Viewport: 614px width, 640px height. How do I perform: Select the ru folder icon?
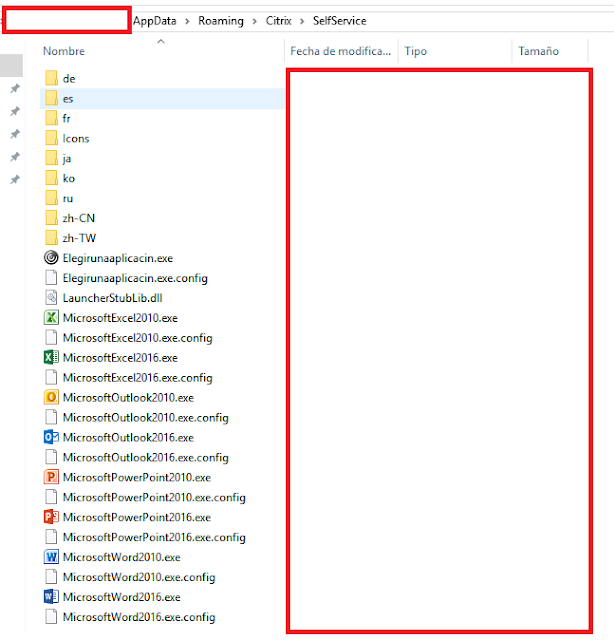pyautogui.click(x=51, y=198)
